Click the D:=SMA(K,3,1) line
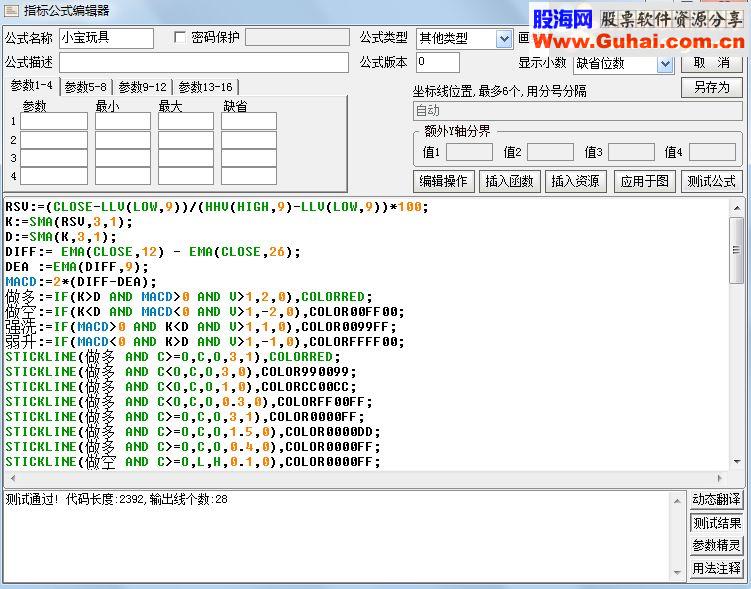Viewport: 751px width, 589px height. point(61,237)
